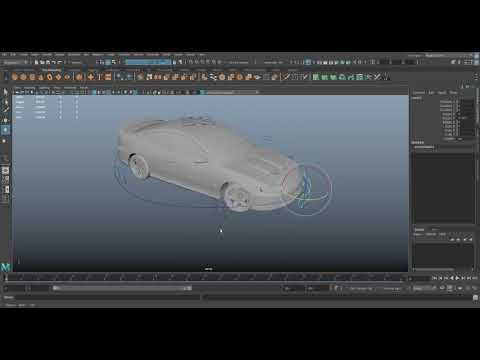Go to start of playback range
The width and height of the screenshot is (480, 360).
[434, 278]
